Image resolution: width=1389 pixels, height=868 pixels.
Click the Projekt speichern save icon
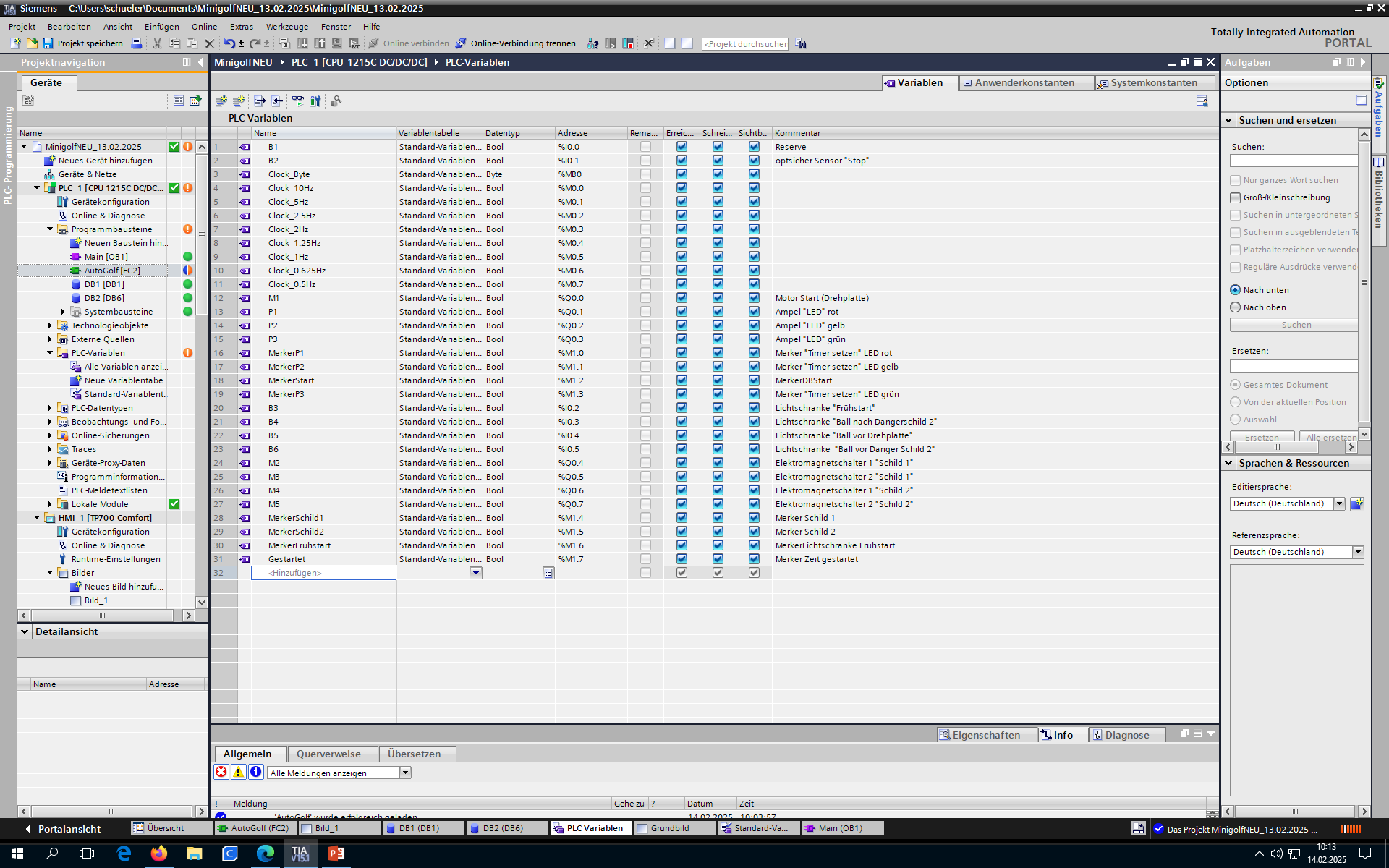(48, 43)
